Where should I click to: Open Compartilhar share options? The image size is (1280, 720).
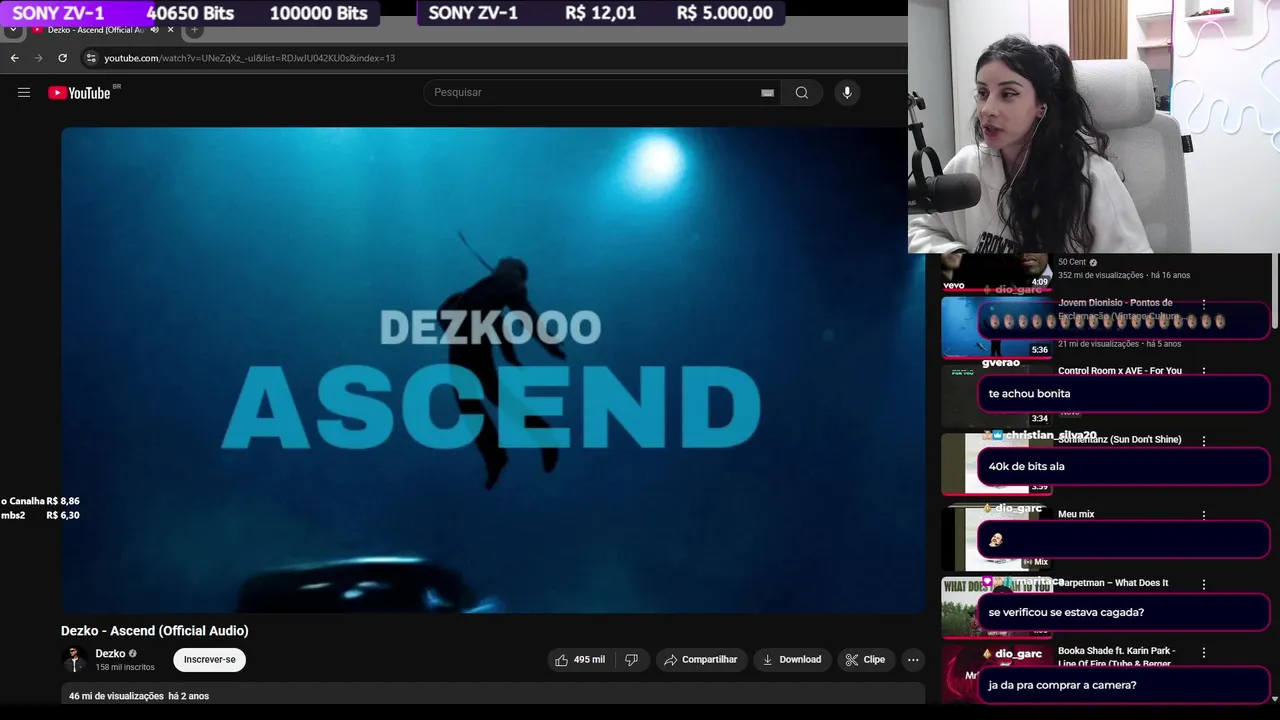tap(701, 660)
